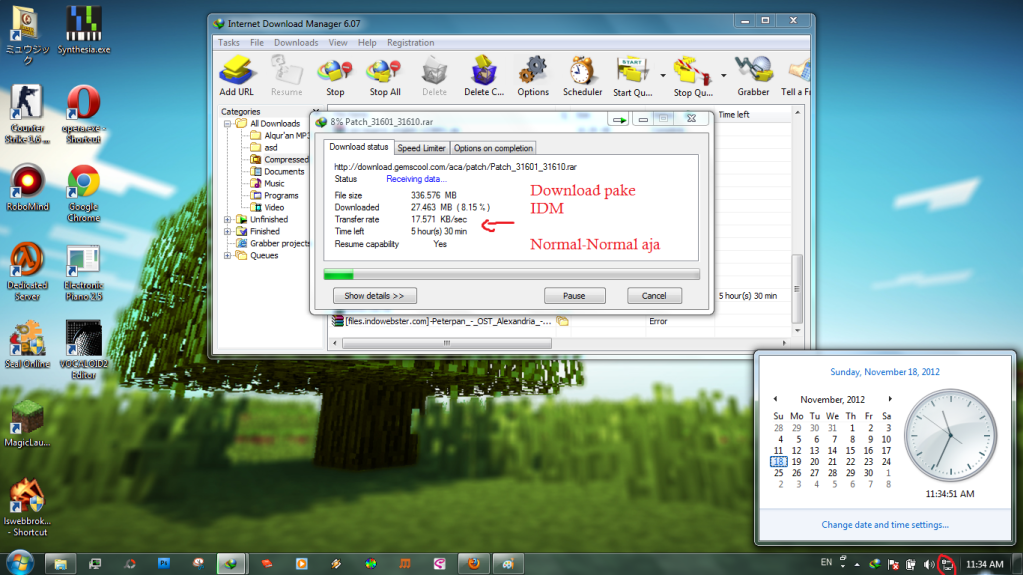Cancel the current download
This screenshot has height=575, width=1023.
point(654,296)
